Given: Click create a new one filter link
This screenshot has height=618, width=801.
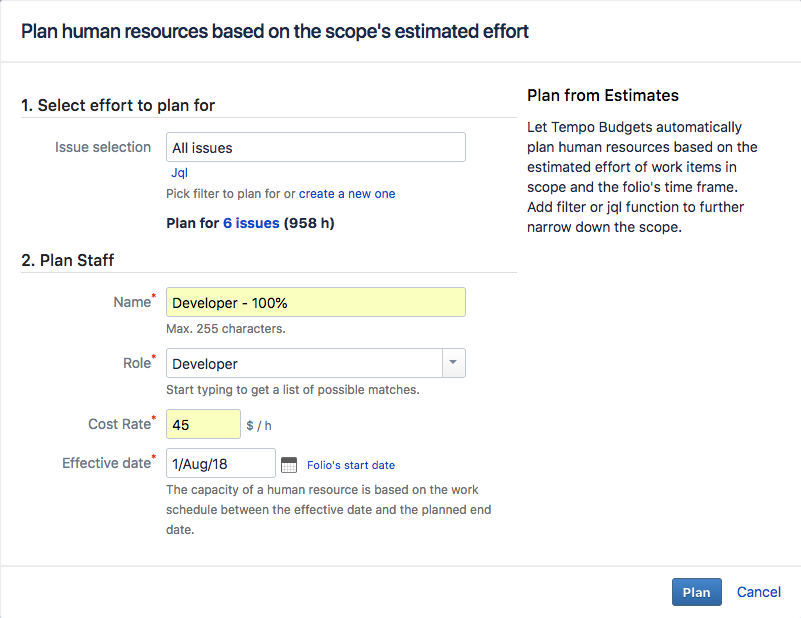Looking at the screenshot, I should click(x=346, y=193).
